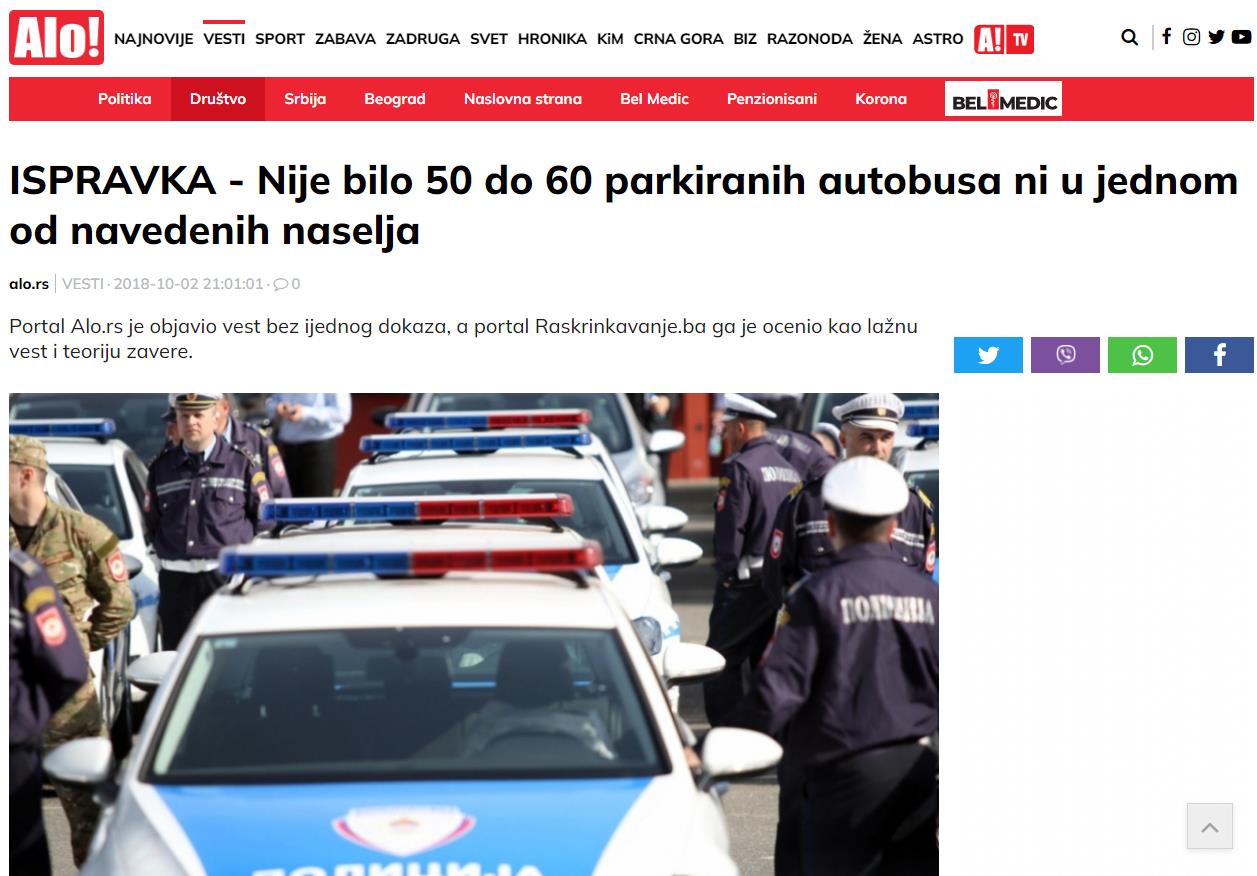Visit the Facebook page from header
The width and height of the screenshot is (1257, 876).
point(1167,37)
